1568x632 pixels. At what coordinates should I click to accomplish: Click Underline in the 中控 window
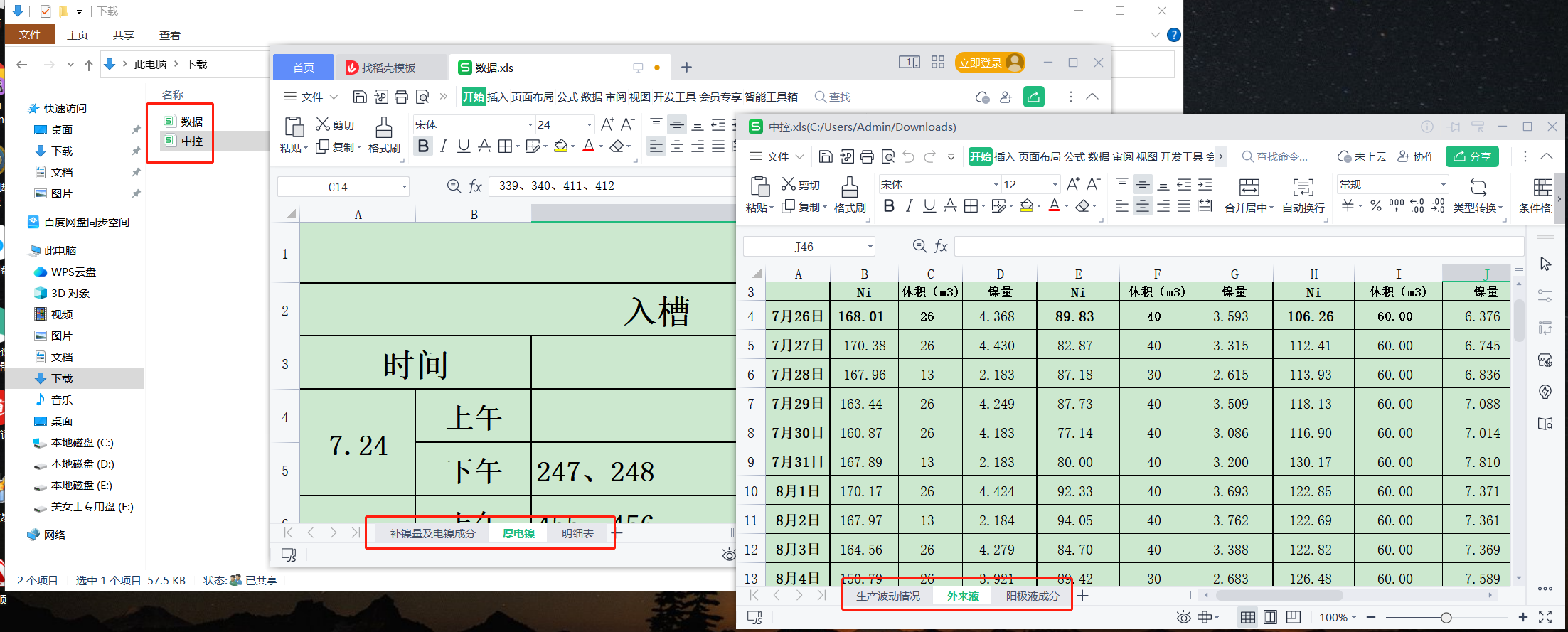(929, 206)
